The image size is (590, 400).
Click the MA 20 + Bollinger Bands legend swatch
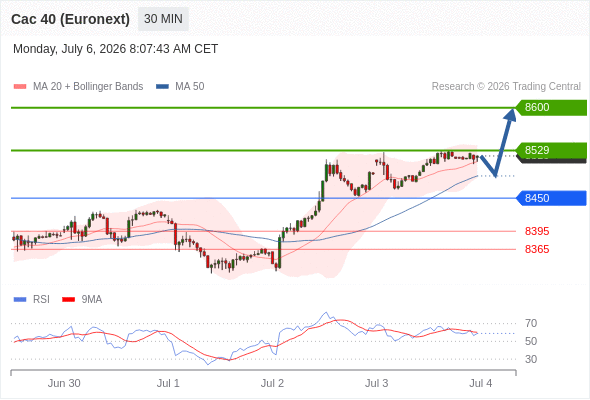coord(20,87)
